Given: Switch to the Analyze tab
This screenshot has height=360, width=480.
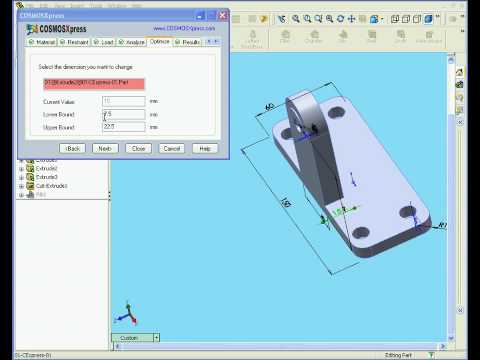Looking at the screenshot, I should pyautogui.click(x=132, y=42).
